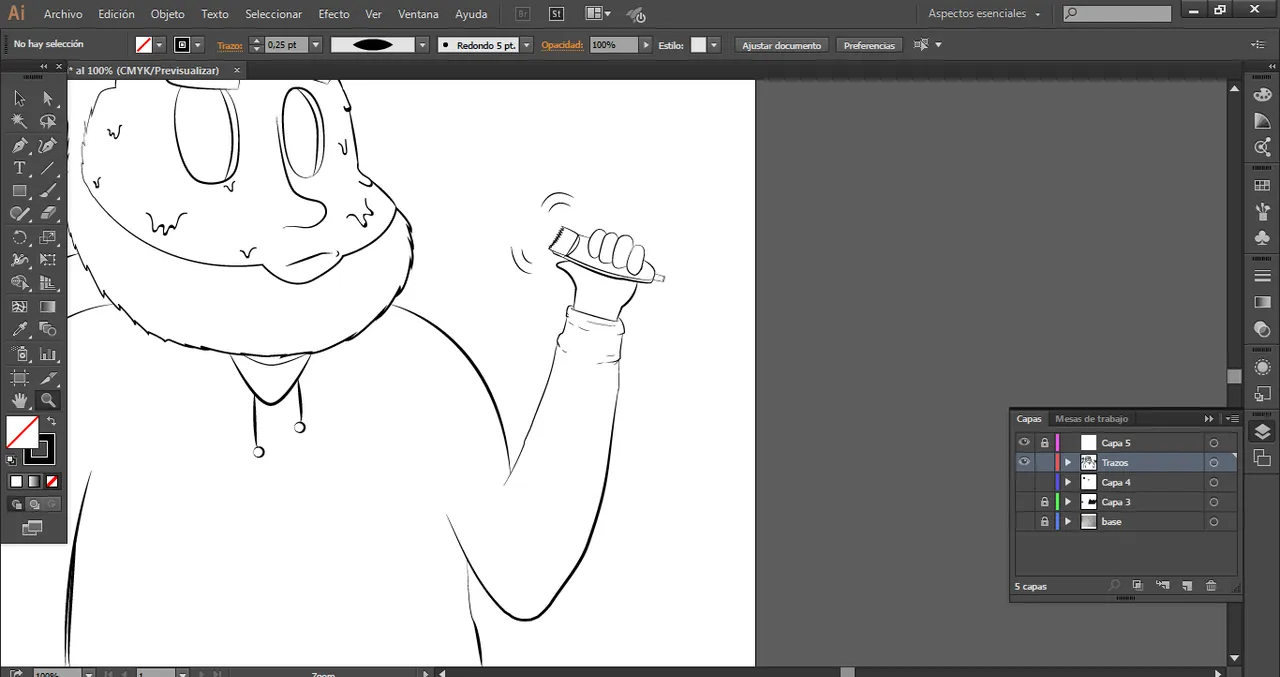The image size is (1280, 677).
Task: Click the Ajustar documento button
Action: (x=781, y=45)
